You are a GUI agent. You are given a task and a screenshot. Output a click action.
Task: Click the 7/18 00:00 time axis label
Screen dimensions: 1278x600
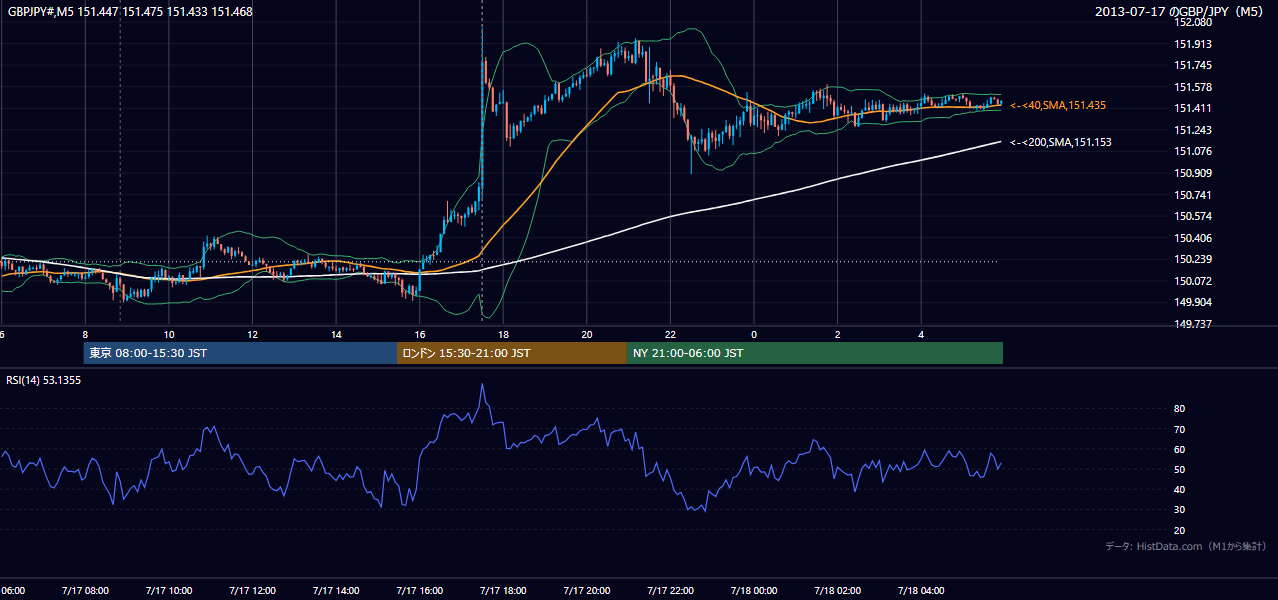754,590
